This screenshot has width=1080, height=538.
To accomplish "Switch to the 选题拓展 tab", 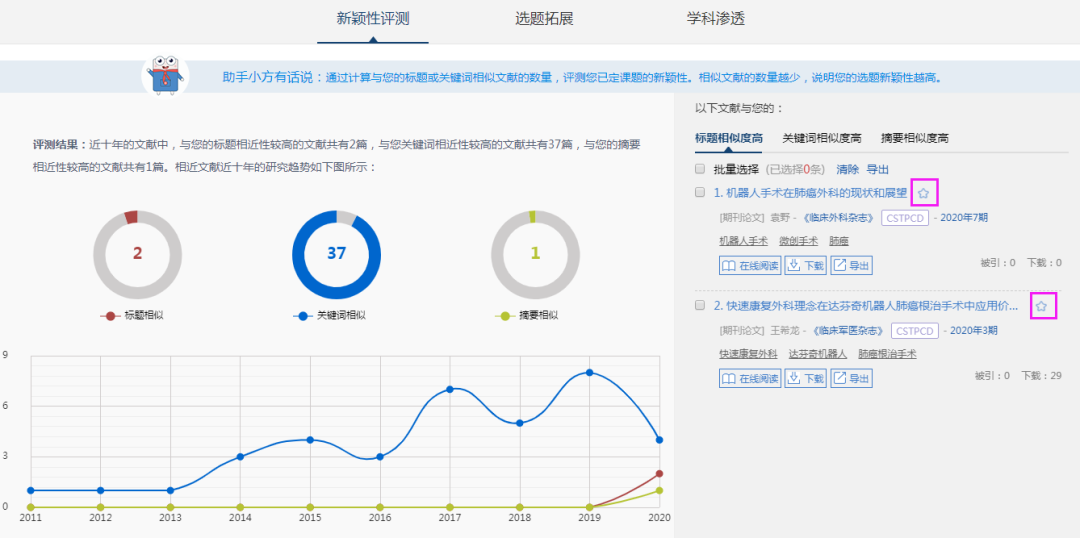I will point(544,19).
